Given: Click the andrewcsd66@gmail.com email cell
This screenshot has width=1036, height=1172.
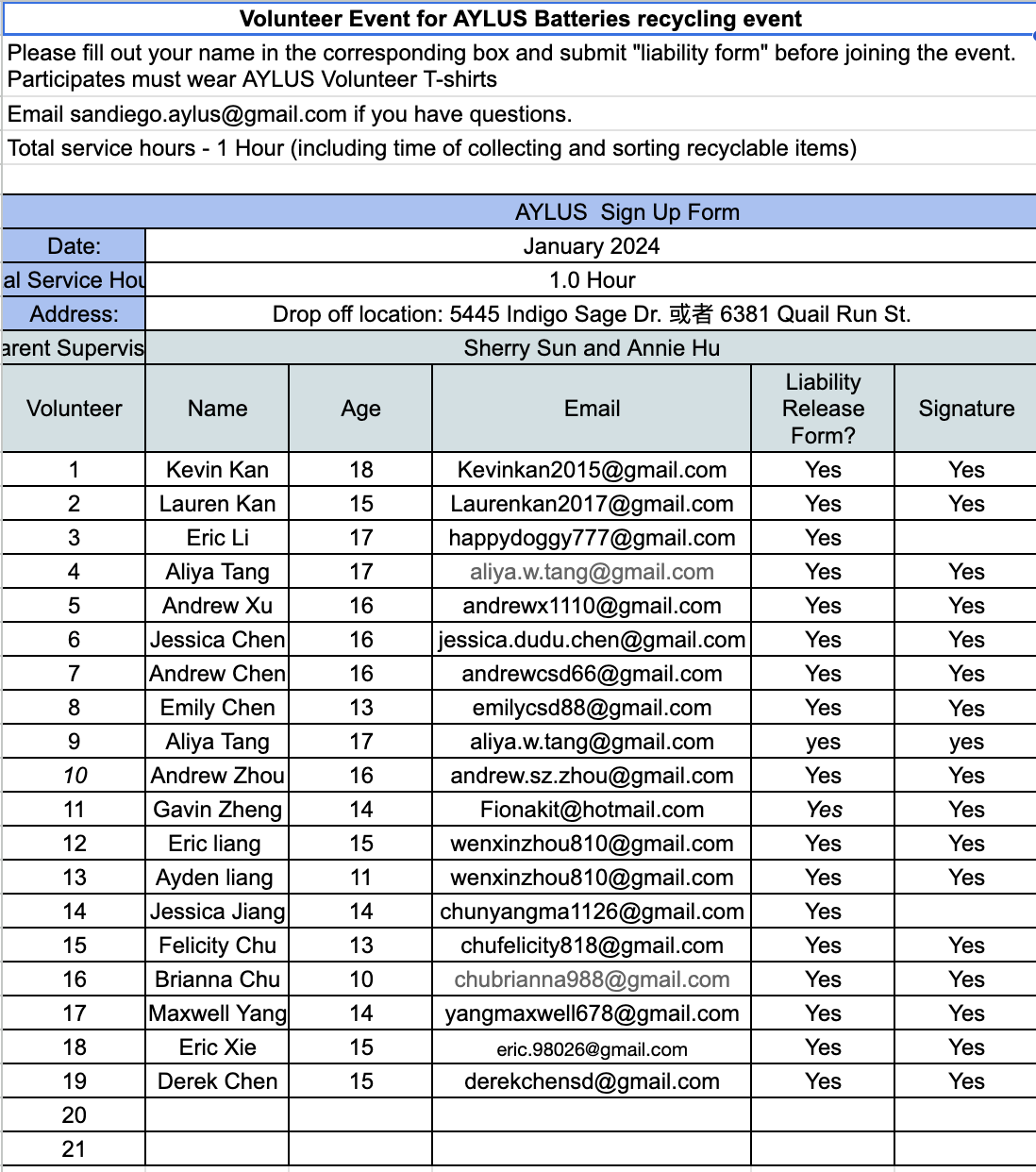Looking at the screenshot, I should click(x=592, y=674).
